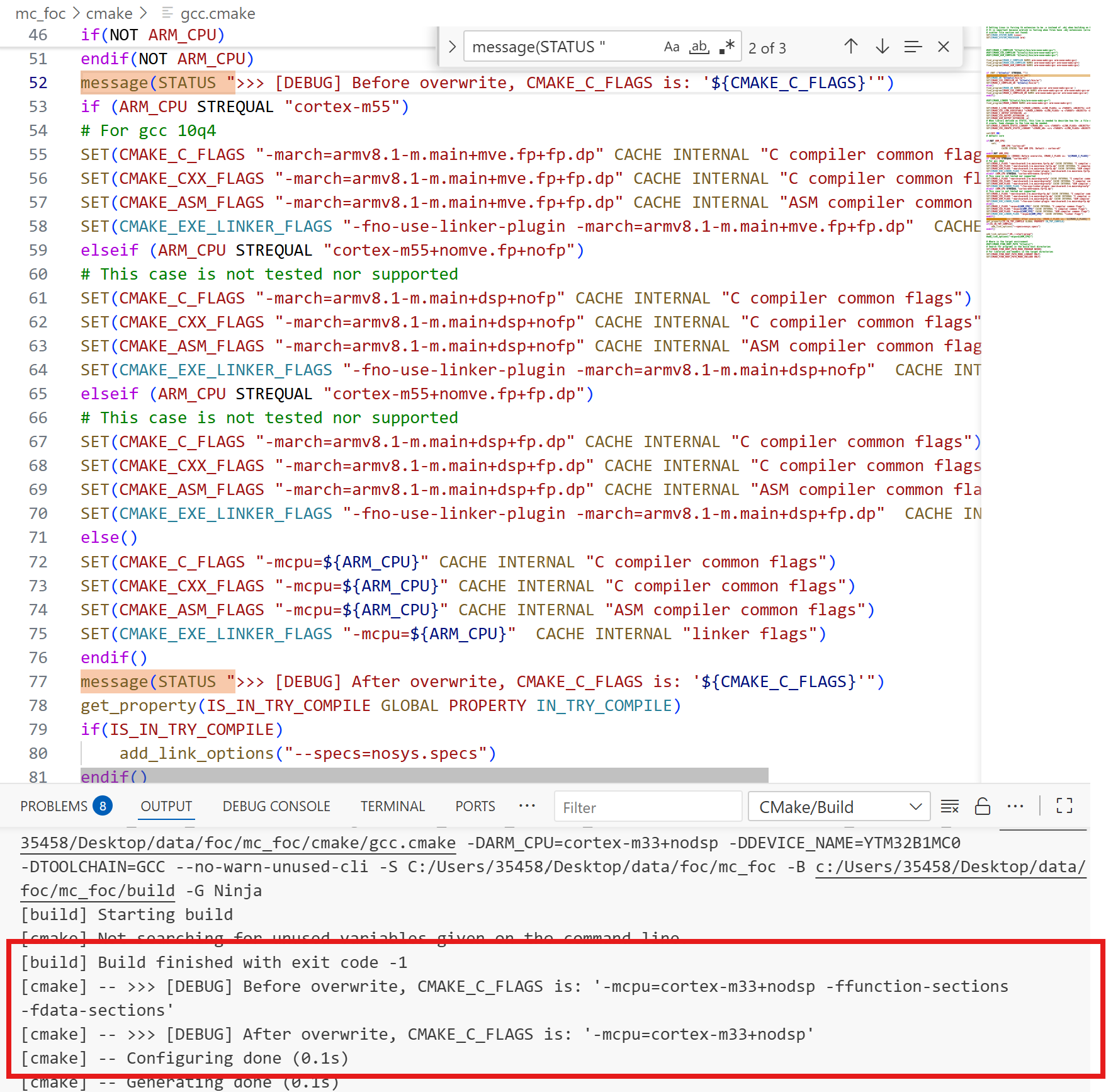Toggle Match Whole Word option
This screenshot has width=1106, height=1092.
(699, 47)
